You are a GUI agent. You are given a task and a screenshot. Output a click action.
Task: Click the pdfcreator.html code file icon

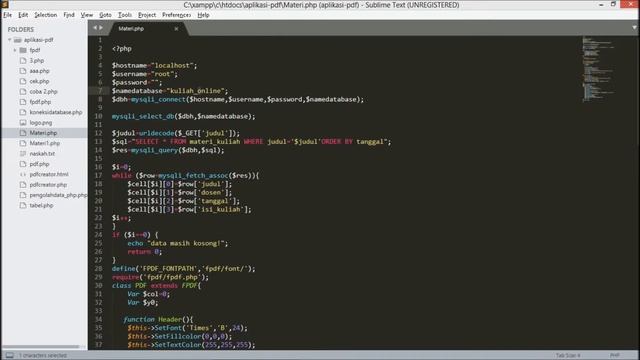click(23, 174)
